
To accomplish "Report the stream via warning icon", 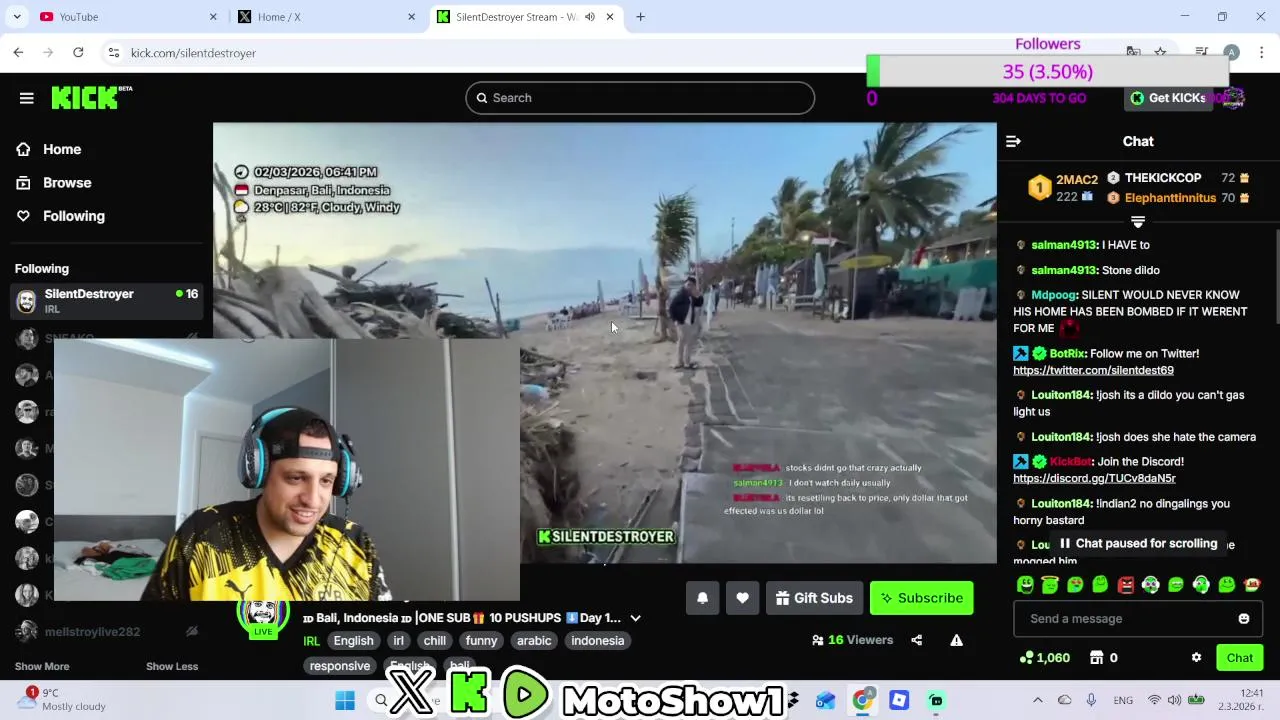I will [956, 640].
